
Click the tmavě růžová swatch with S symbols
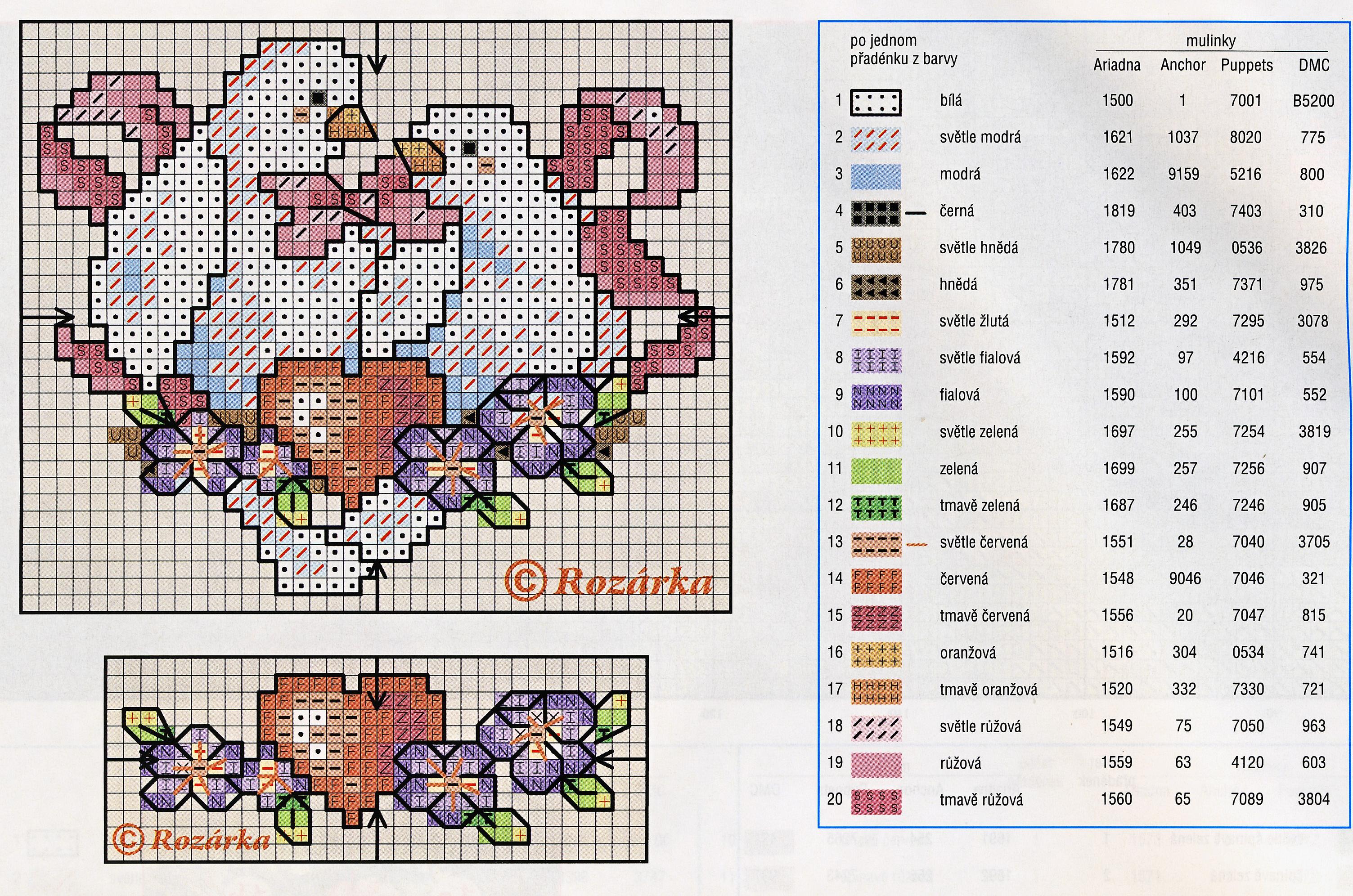coord(876,801)
